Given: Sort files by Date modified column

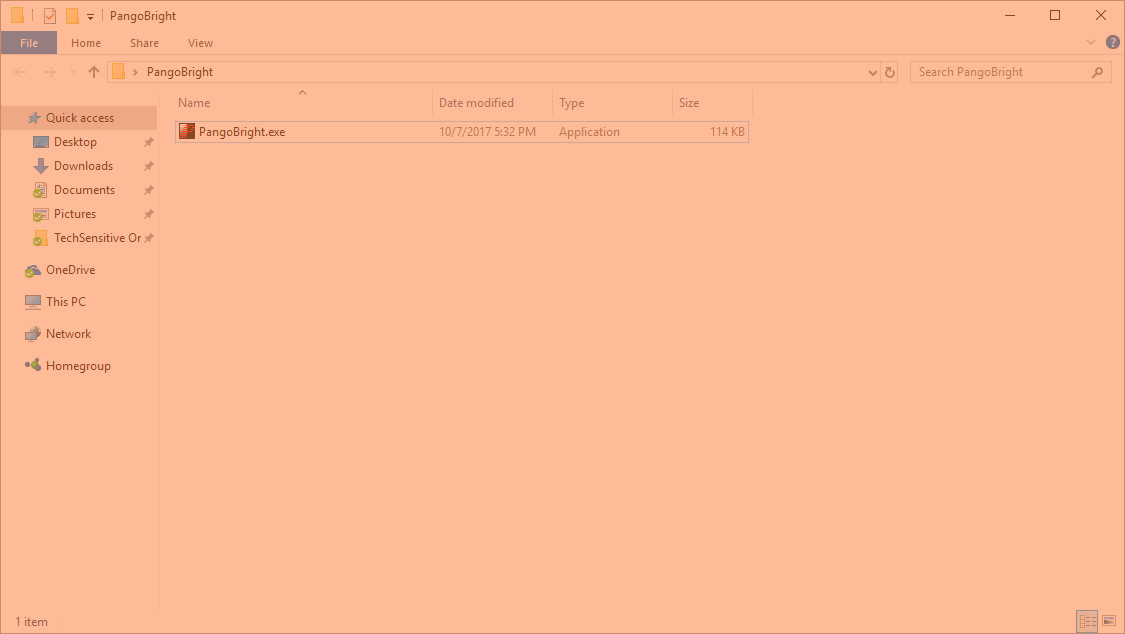Looking at the screenshot, I should [x=476, y=103].
